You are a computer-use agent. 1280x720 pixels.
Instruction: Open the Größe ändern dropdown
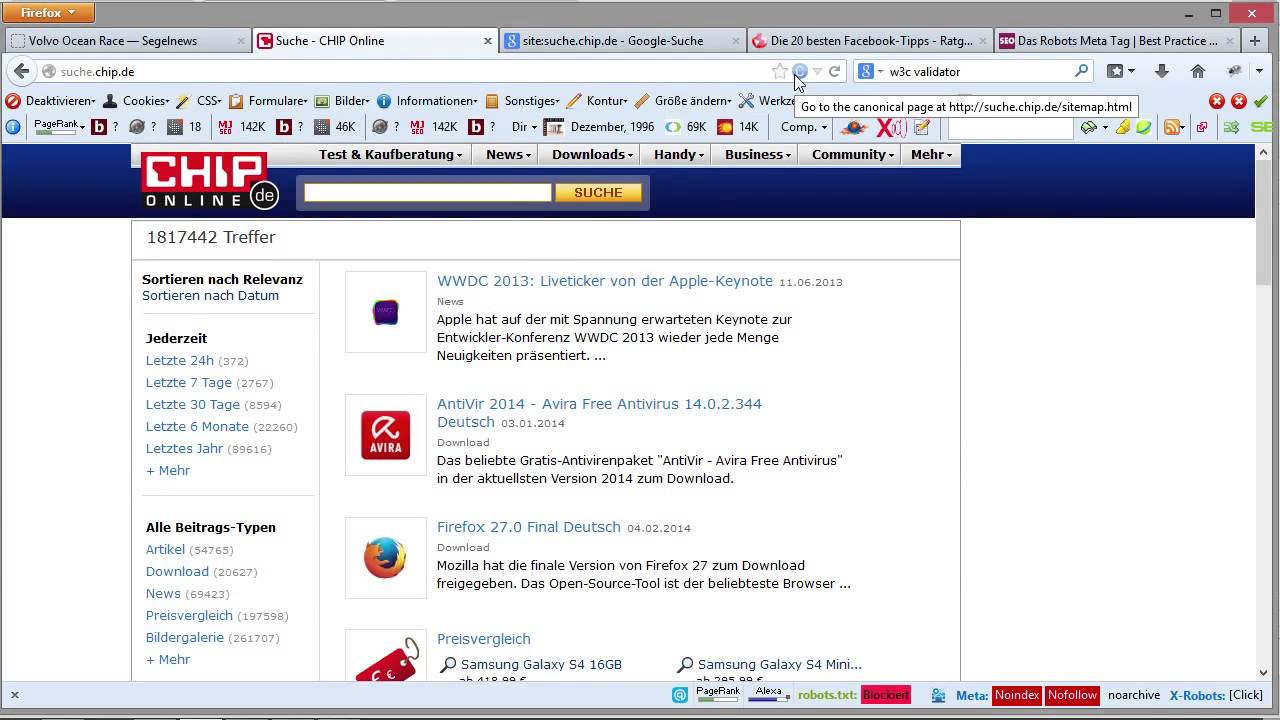[684, 101]
